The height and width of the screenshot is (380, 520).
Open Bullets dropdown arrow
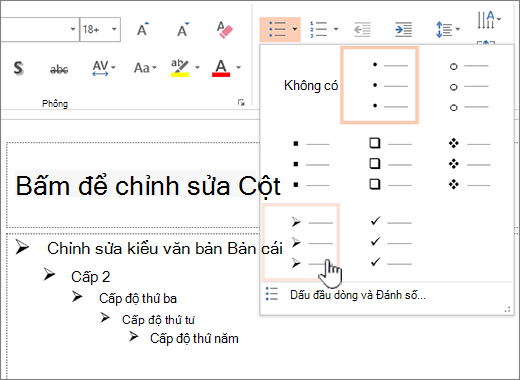click(295, 29)
